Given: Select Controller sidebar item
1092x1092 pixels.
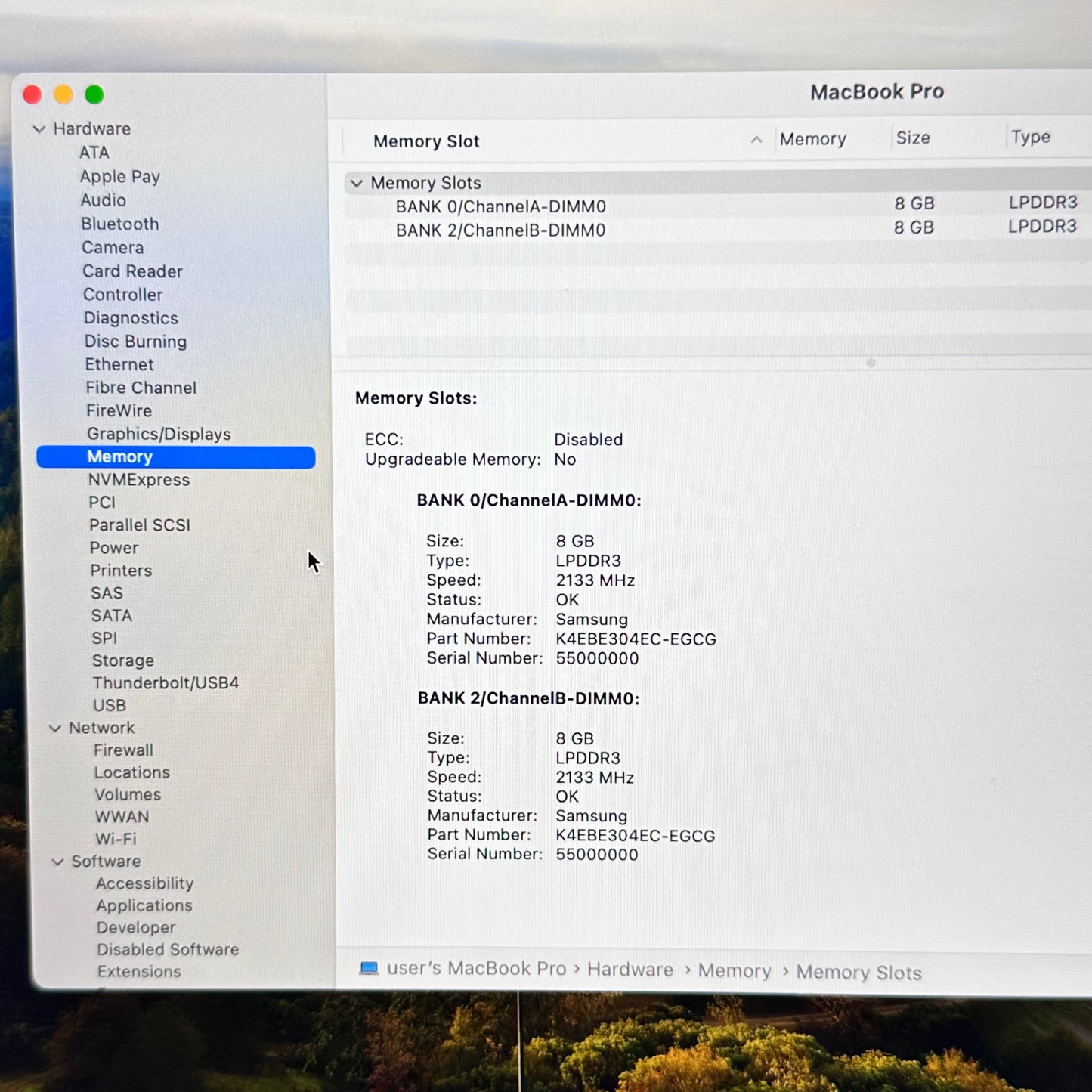Looking at the screenshot, I should pos(123,295).
